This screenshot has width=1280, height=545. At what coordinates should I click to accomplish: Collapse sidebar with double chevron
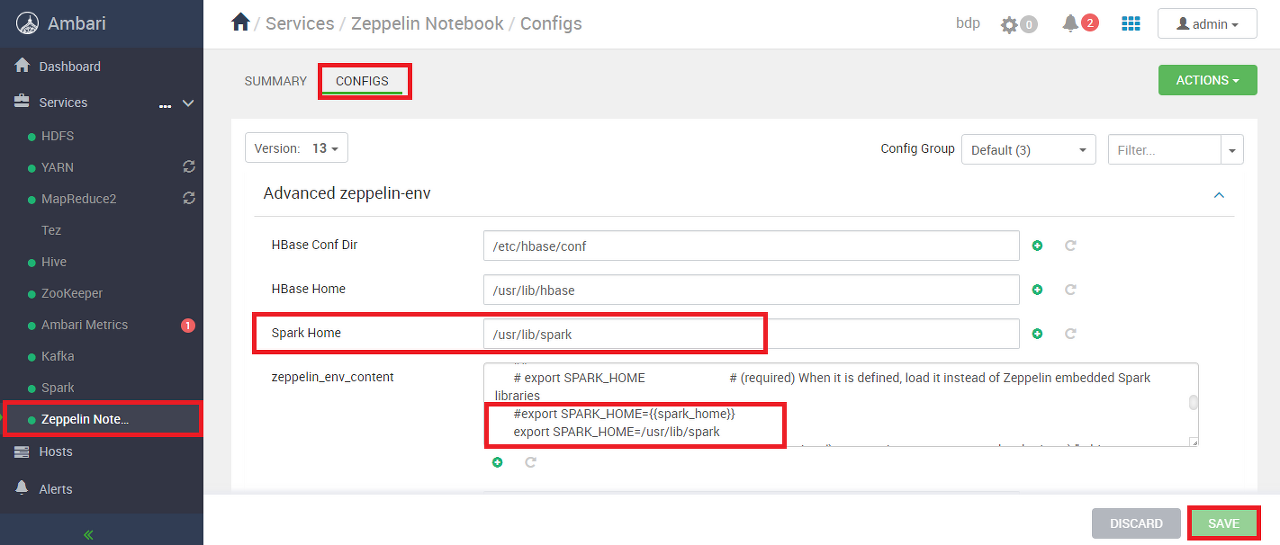(x=88, y=535)
